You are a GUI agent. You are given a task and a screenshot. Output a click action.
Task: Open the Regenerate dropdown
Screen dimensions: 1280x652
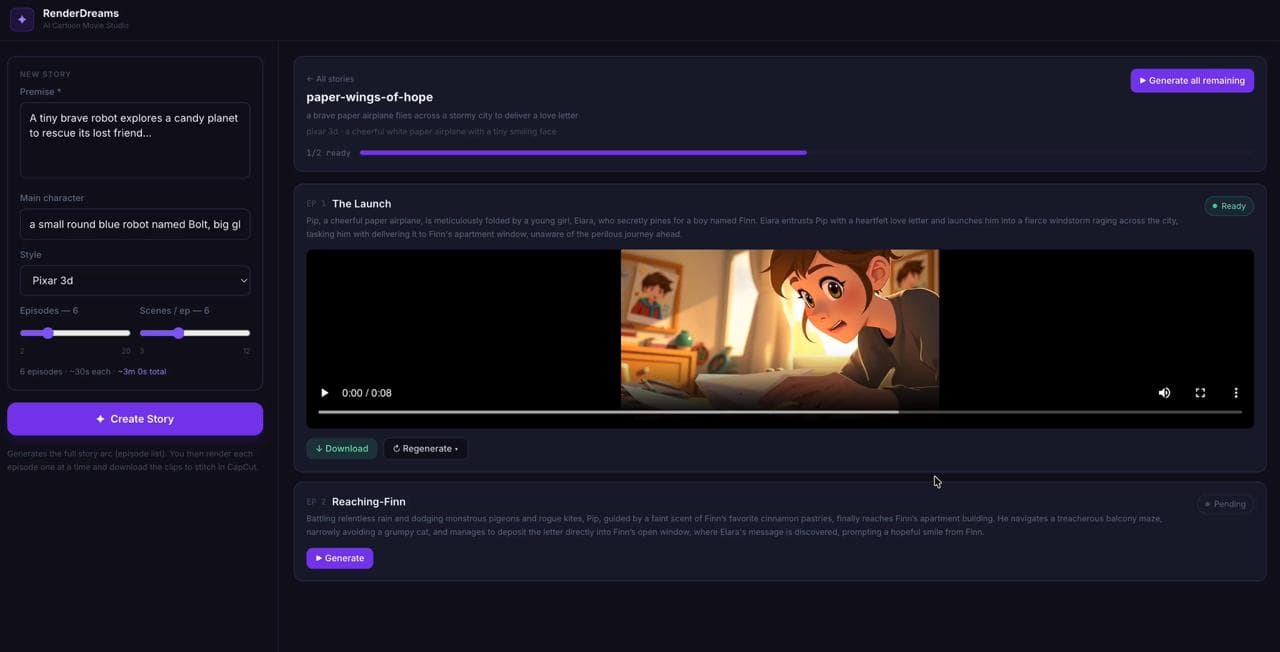pos(426,449)
